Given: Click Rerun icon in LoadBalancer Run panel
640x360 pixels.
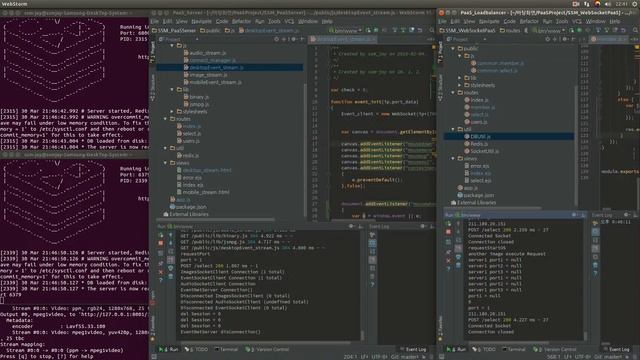Looking at the screenshot, I should pos(448,224).
